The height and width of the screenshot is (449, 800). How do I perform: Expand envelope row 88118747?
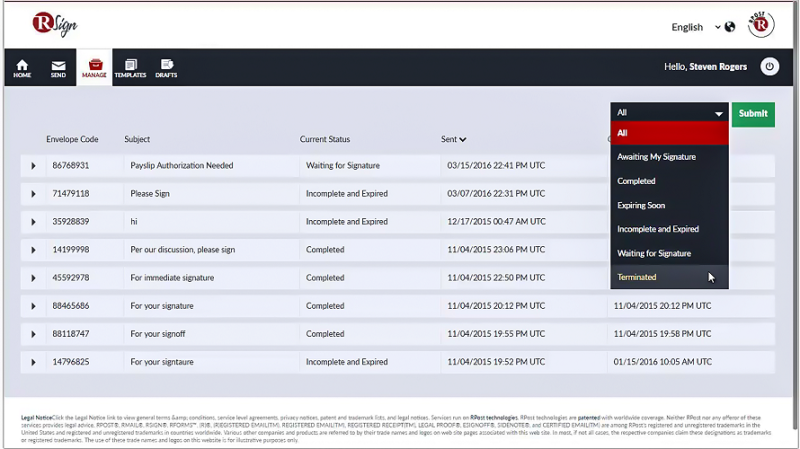tap(33, 334)
